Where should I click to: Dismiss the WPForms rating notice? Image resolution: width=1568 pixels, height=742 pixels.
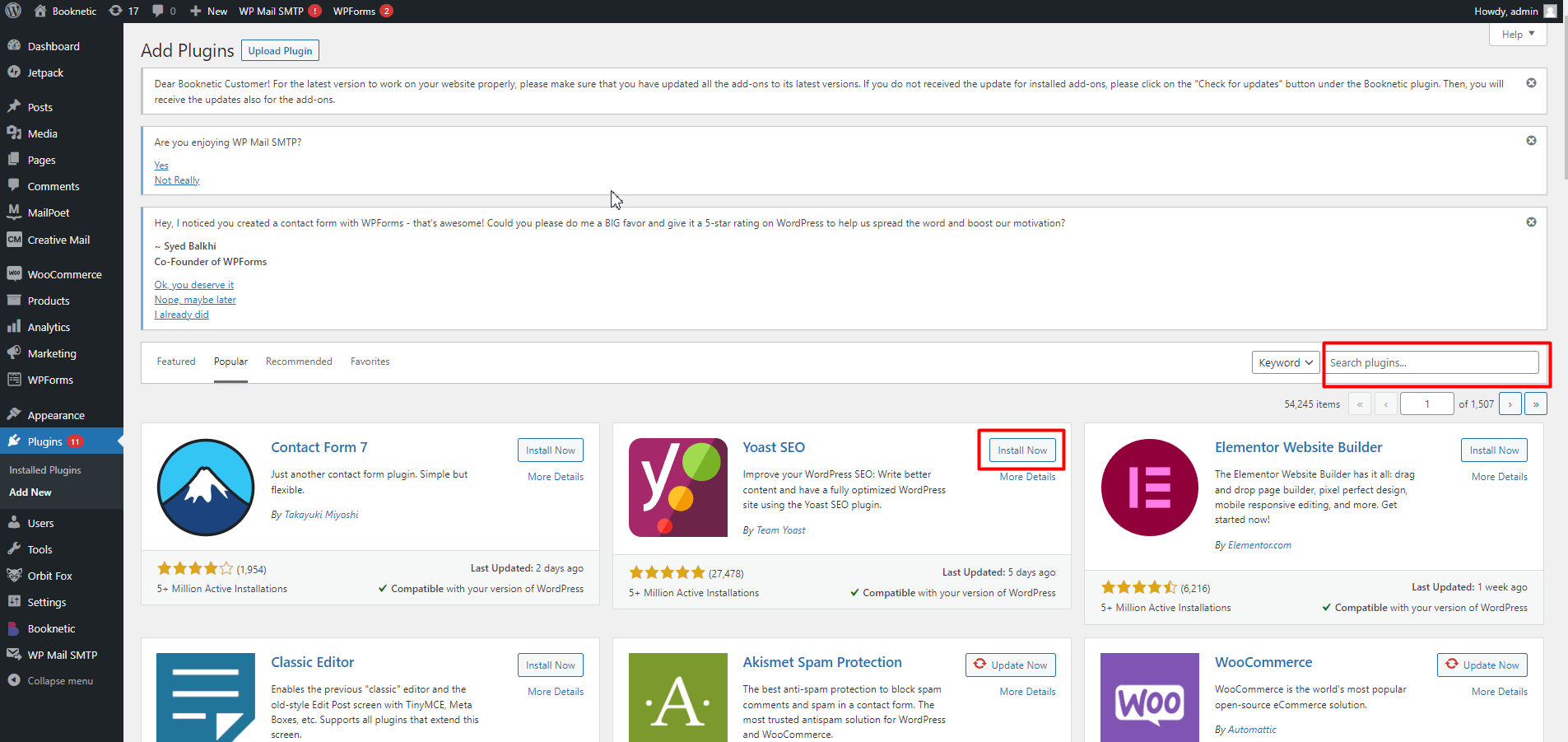tap(1531, 222)
